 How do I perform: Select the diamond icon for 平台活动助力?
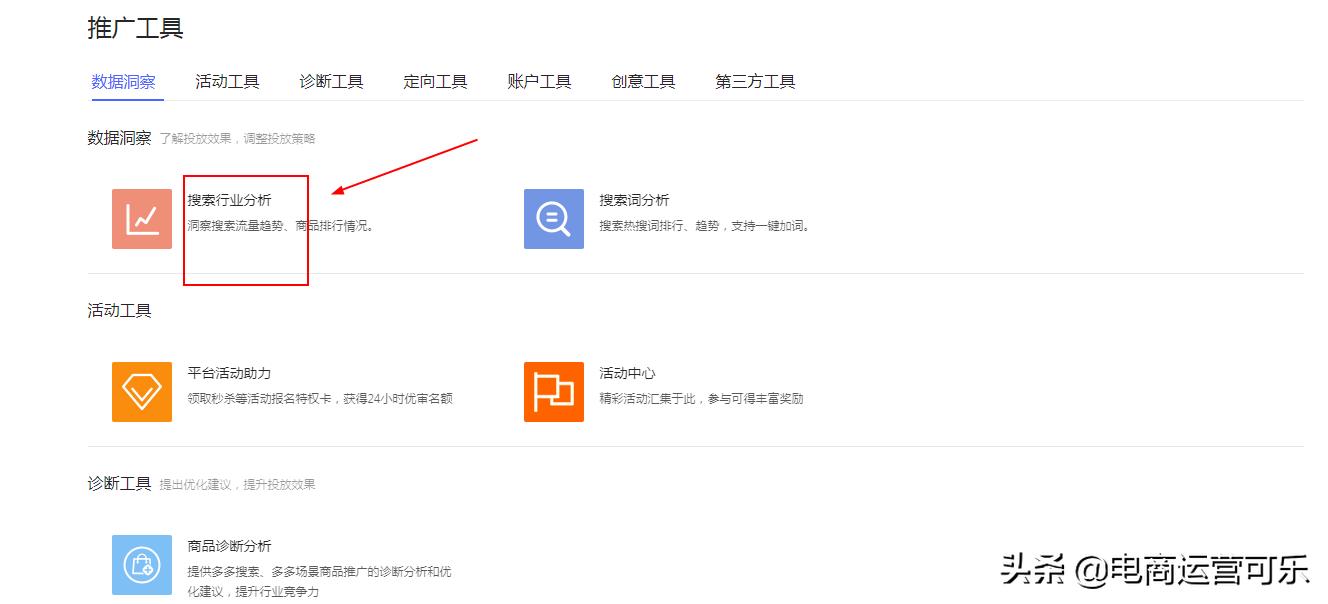pyautogui.click(x=141, y=390)
